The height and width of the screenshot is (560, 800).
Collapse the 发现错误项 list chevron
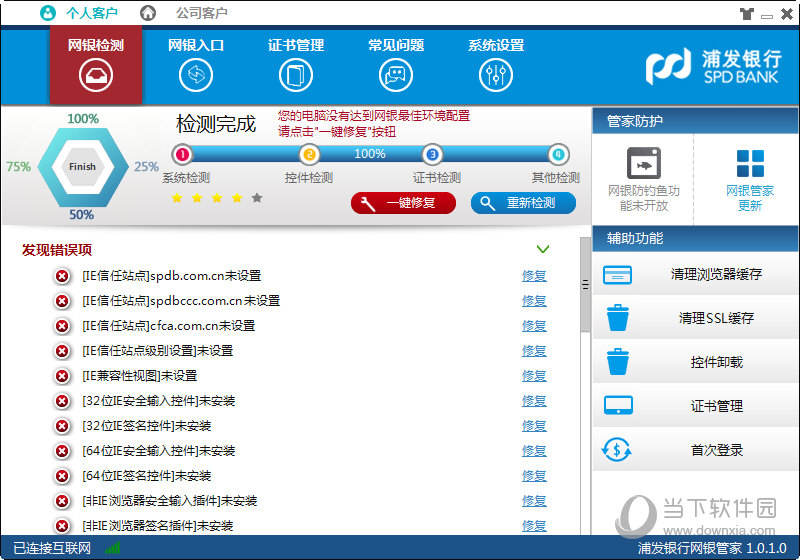tap(543, 249)
